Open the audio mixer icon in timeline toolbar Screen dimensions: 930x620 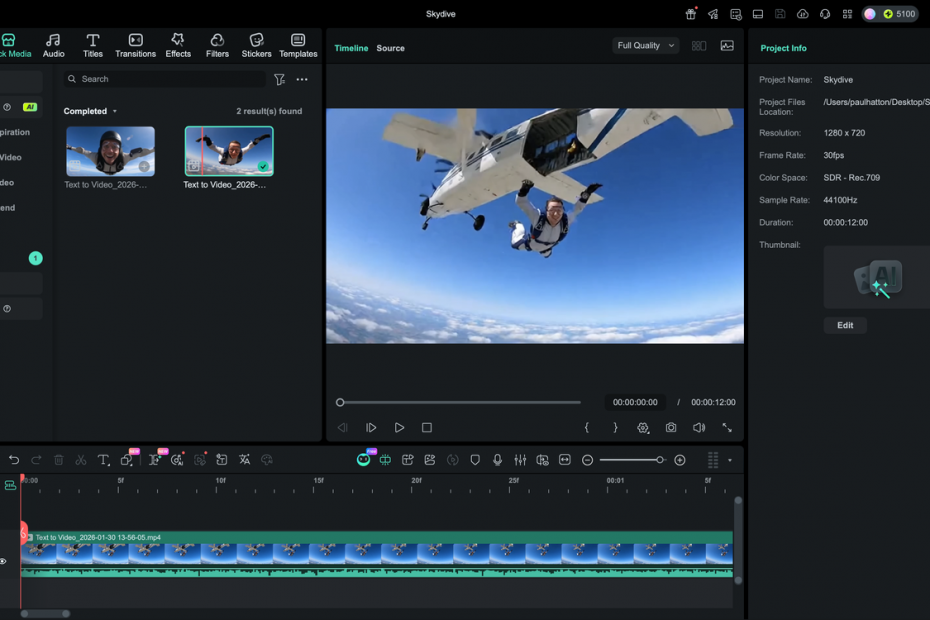[x=520, y=460]
